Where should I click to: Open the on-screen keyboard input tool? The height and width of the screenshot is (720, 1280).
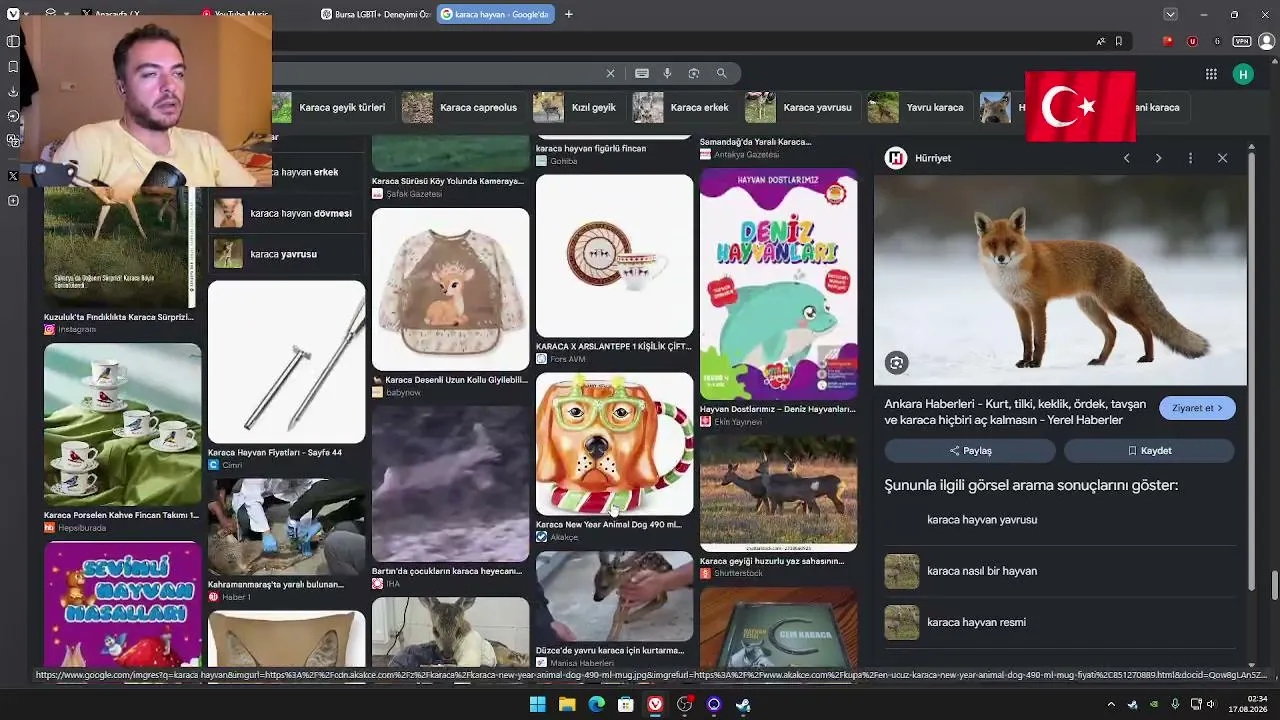click(x=642, y=73)
